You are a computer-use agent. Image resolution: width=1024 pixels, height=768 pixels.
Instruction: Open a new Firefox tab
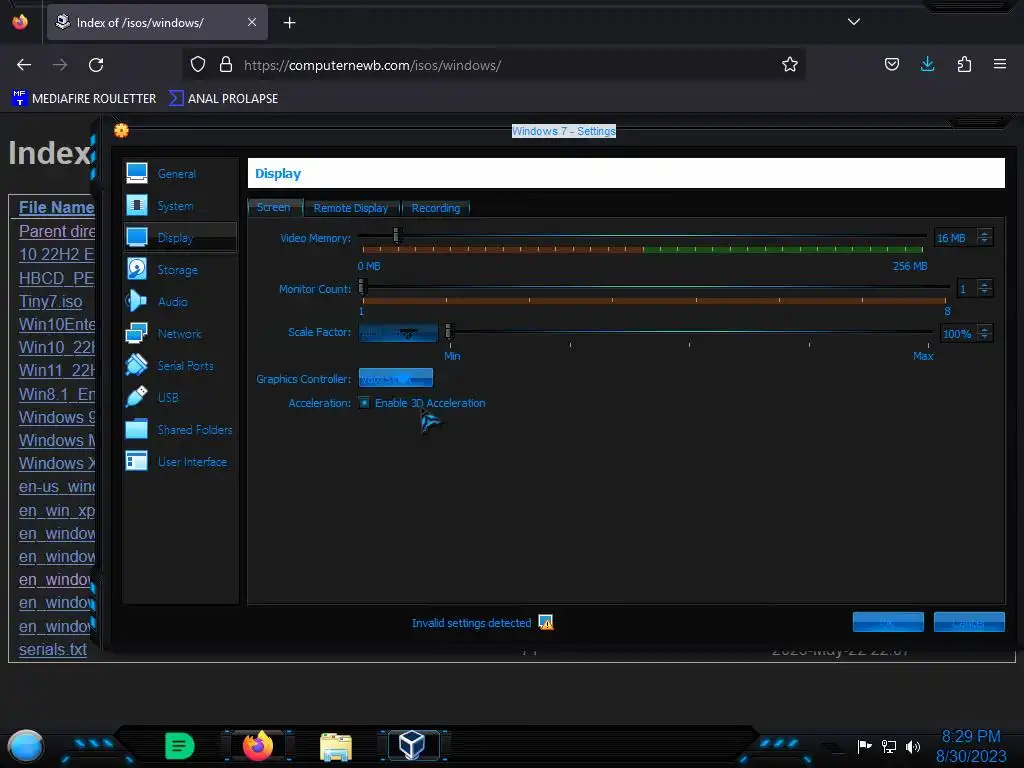289,23
